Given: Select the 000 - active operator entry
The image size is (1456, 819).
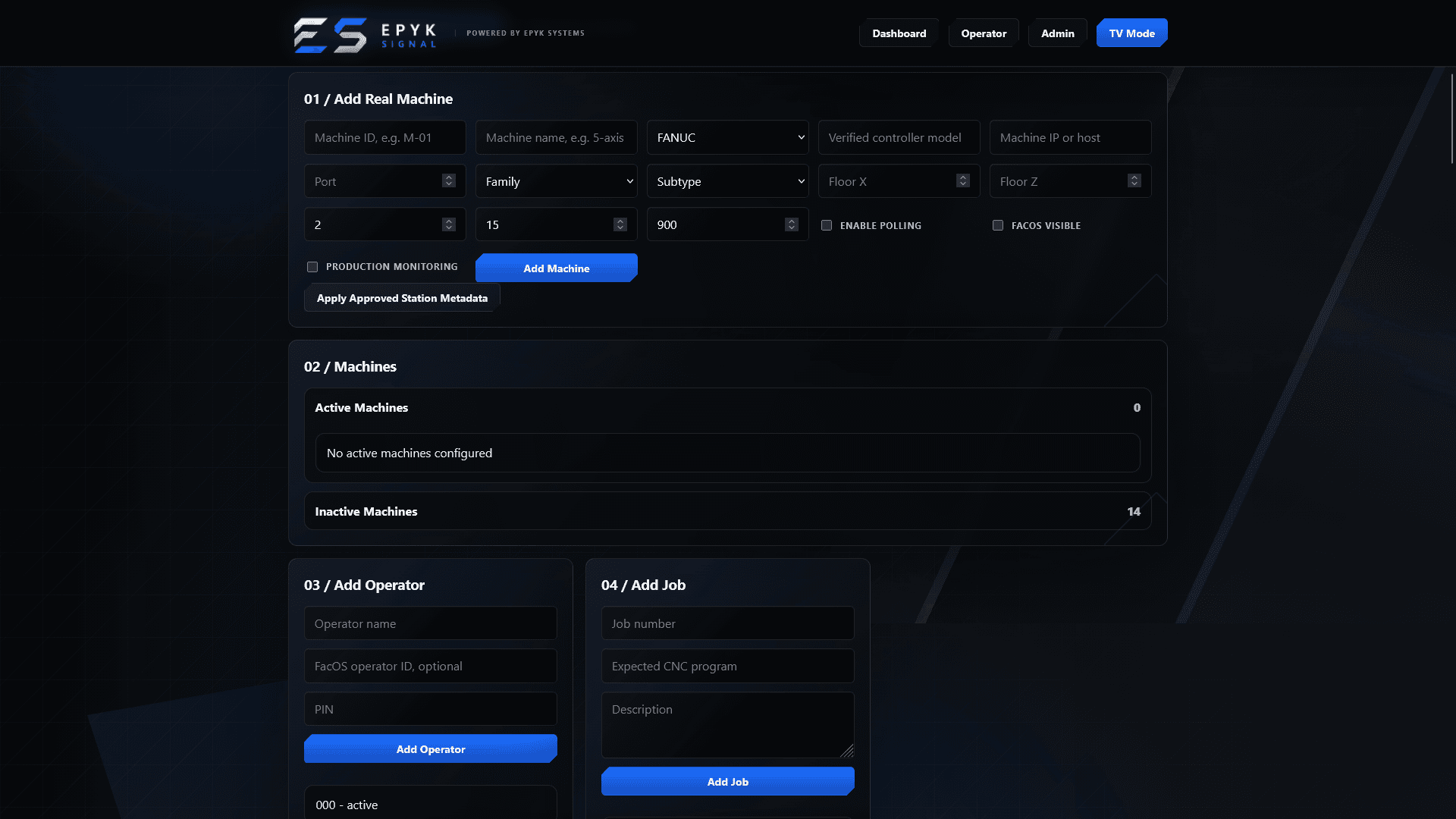Looking at the screenshot, I should (x=431, y=804).
